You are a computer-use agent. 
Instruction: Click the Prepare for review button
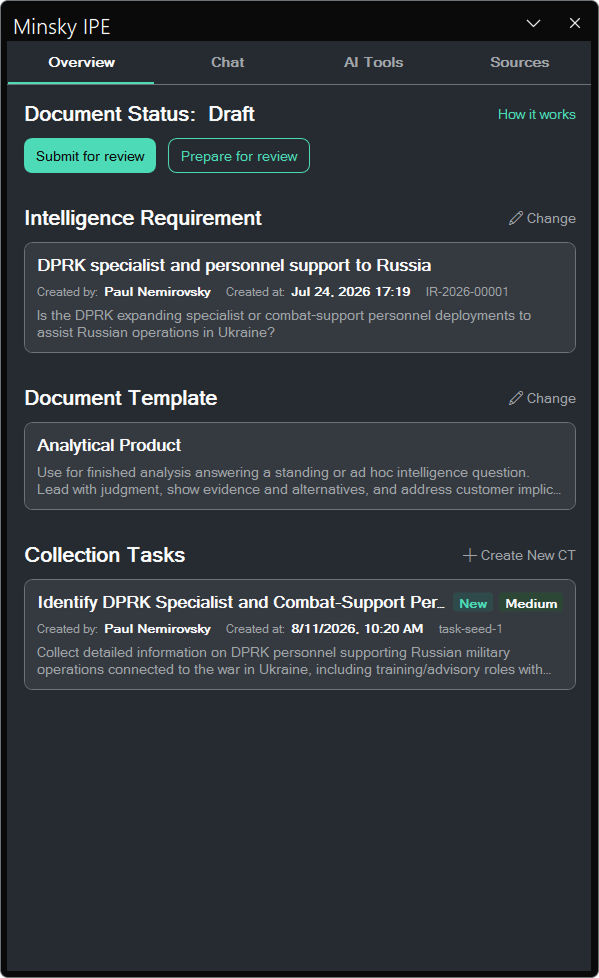coord(239,156)
